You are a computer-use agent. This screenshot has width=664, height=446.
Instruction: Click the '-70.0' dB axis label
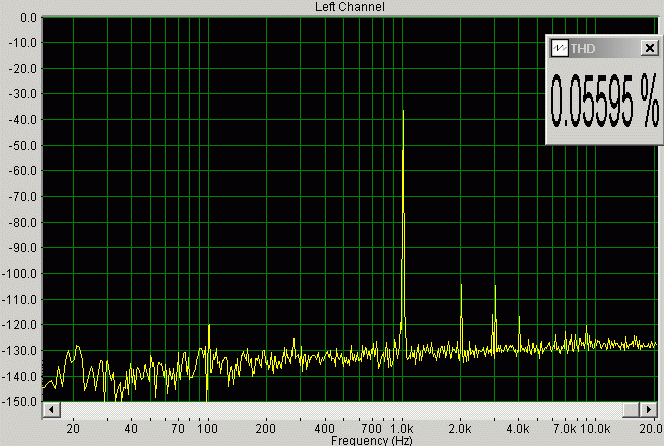[22, 197]
